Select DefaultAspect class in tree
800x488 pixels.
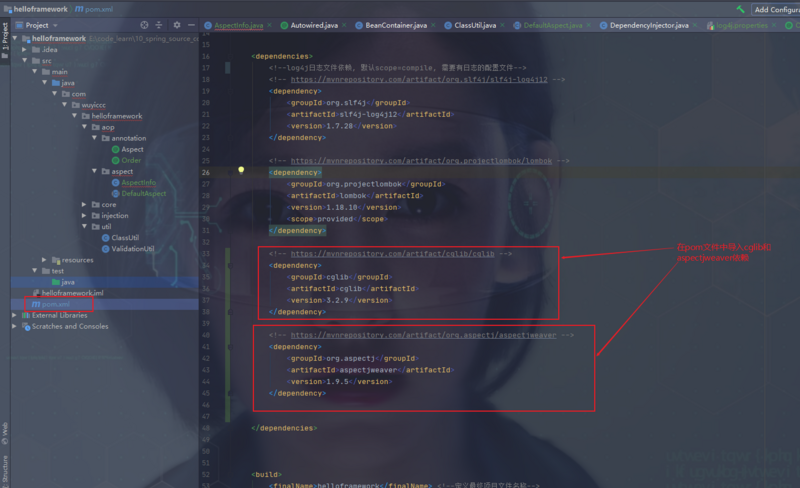pyautogui.click(x=139, y=193)
